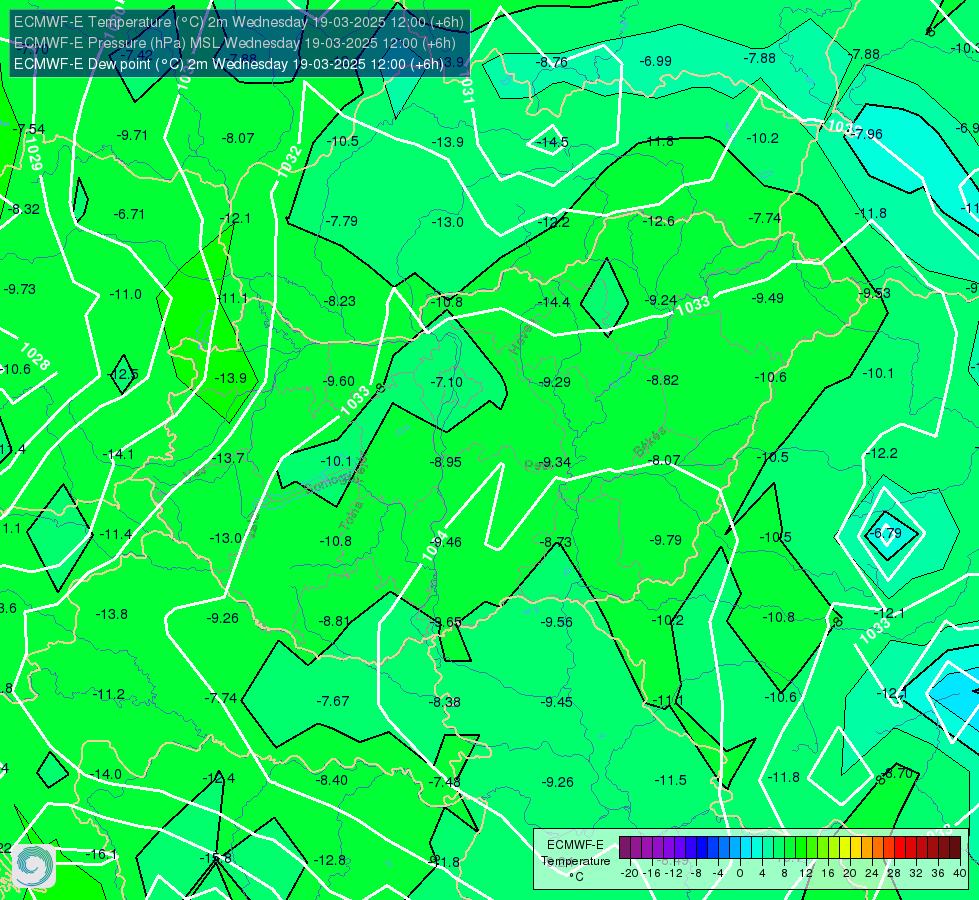
Task: Click the dew point value -14.4
Action: tap(554, 302)
